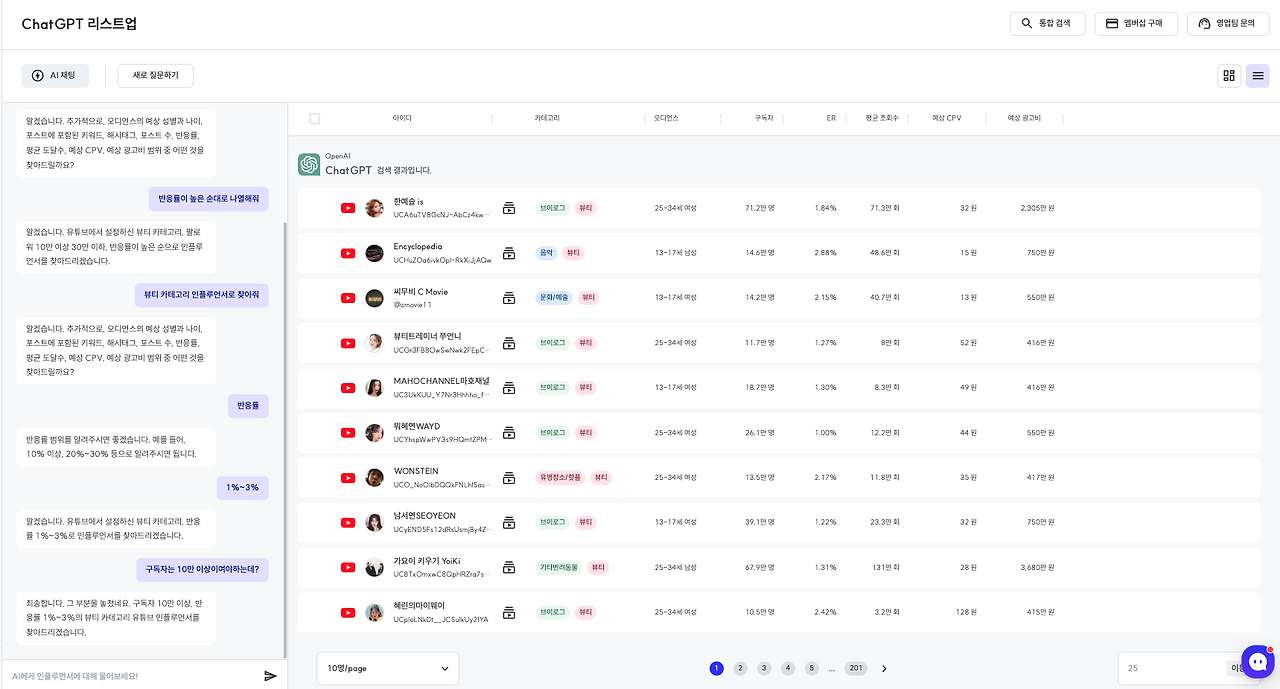This screenshot has width=1280, height=689.
Task: Open content list icon for 한예슬 is
Action: click(x=509, y=208)
